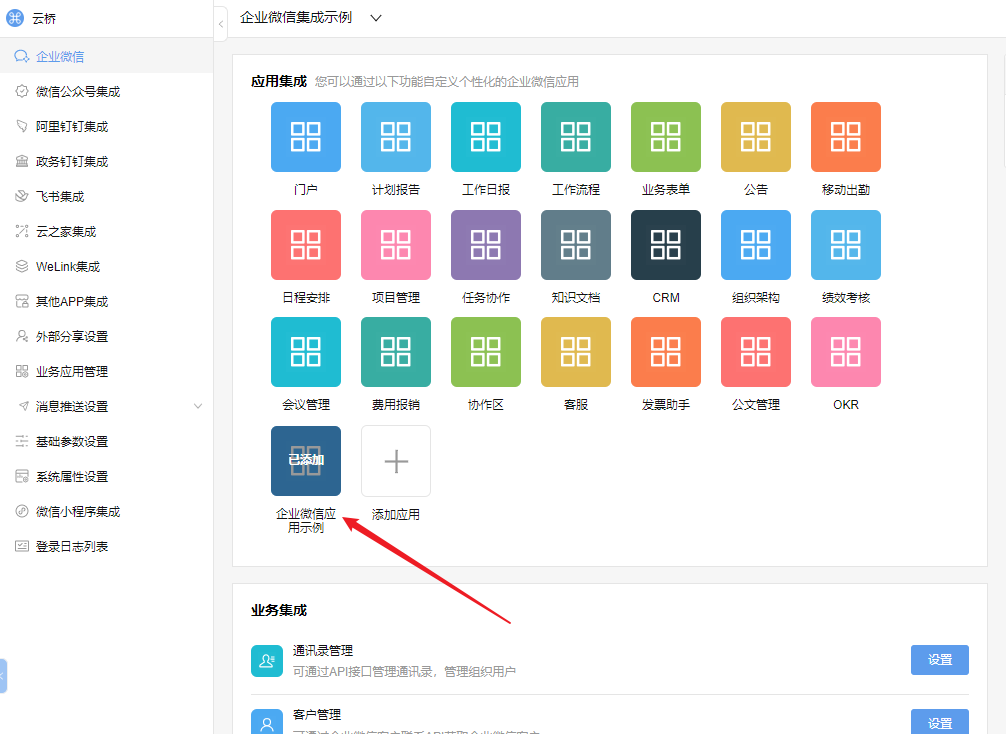Screen dimensions: 1006x734
Task: Open the 会议管理 app tile
Action: click(305, 352)
